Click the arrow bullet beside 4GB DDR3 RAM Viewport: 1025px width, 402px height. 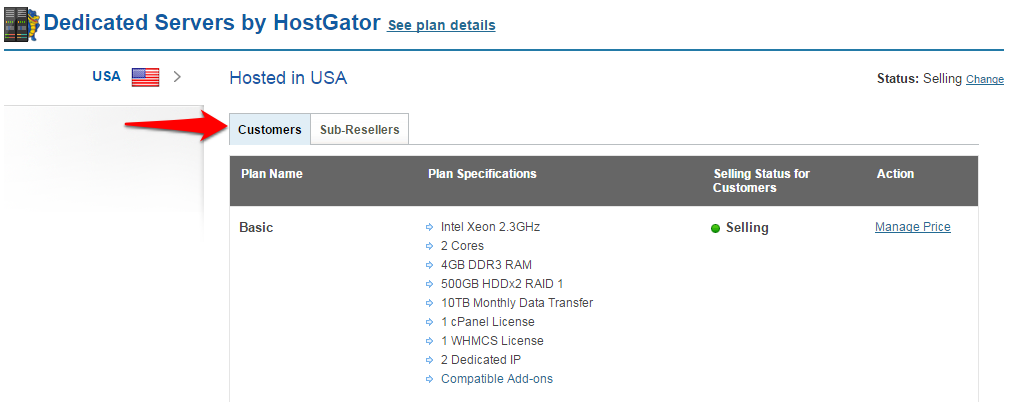(429, 265)
